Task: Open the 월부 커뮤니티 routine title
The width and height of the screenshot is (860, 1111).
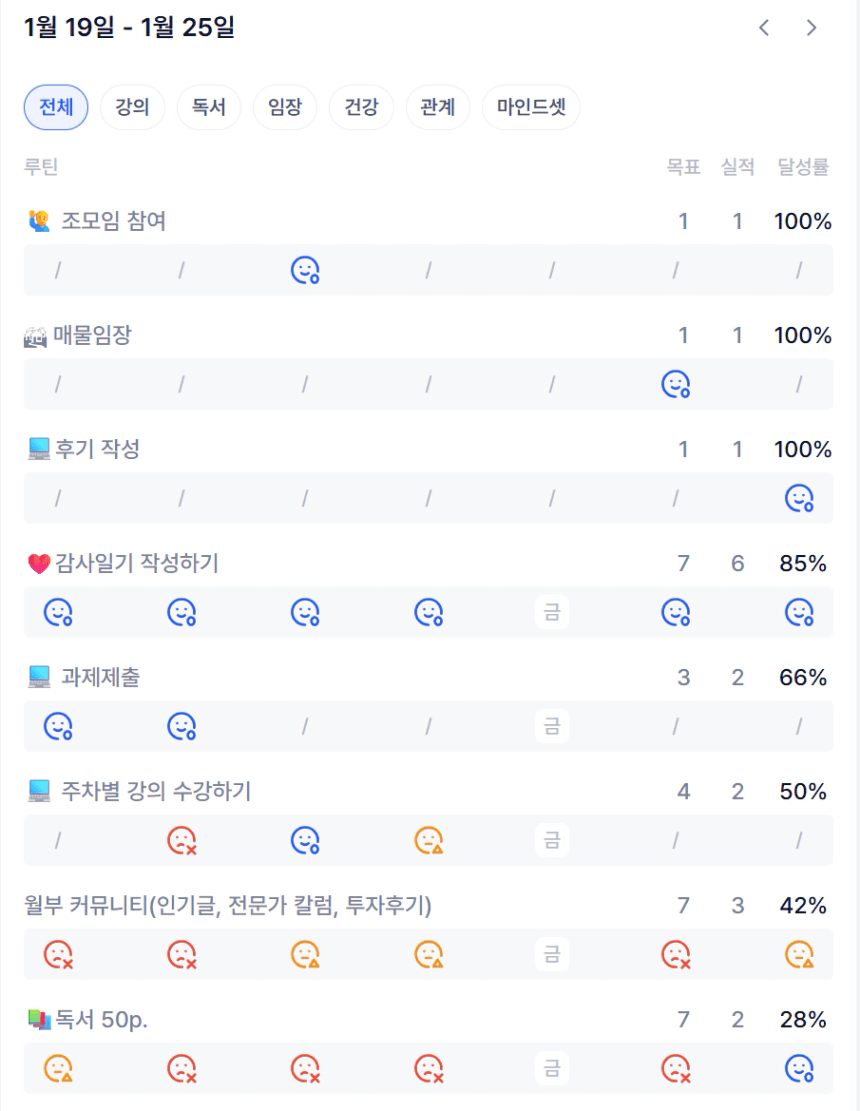Action: [x=228, y=906]
